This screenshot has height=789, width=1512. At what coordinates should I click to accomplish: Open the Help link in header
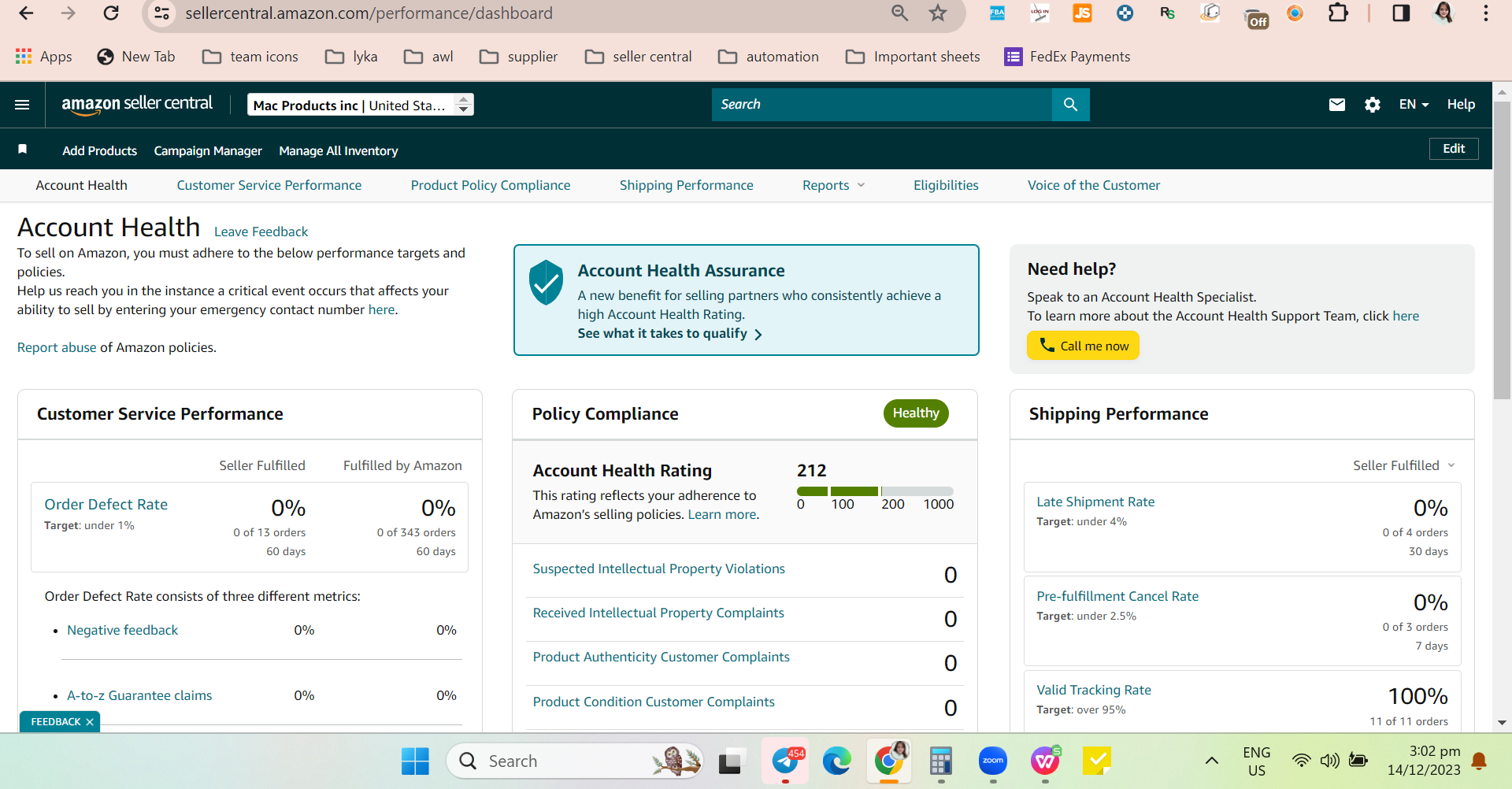1461,105
